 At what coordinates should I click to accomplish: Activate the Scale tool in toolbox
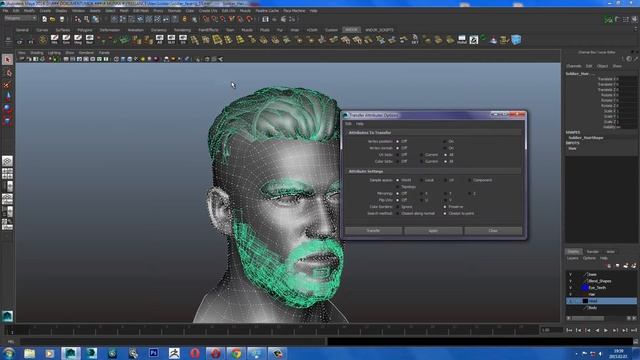[7, 120]
